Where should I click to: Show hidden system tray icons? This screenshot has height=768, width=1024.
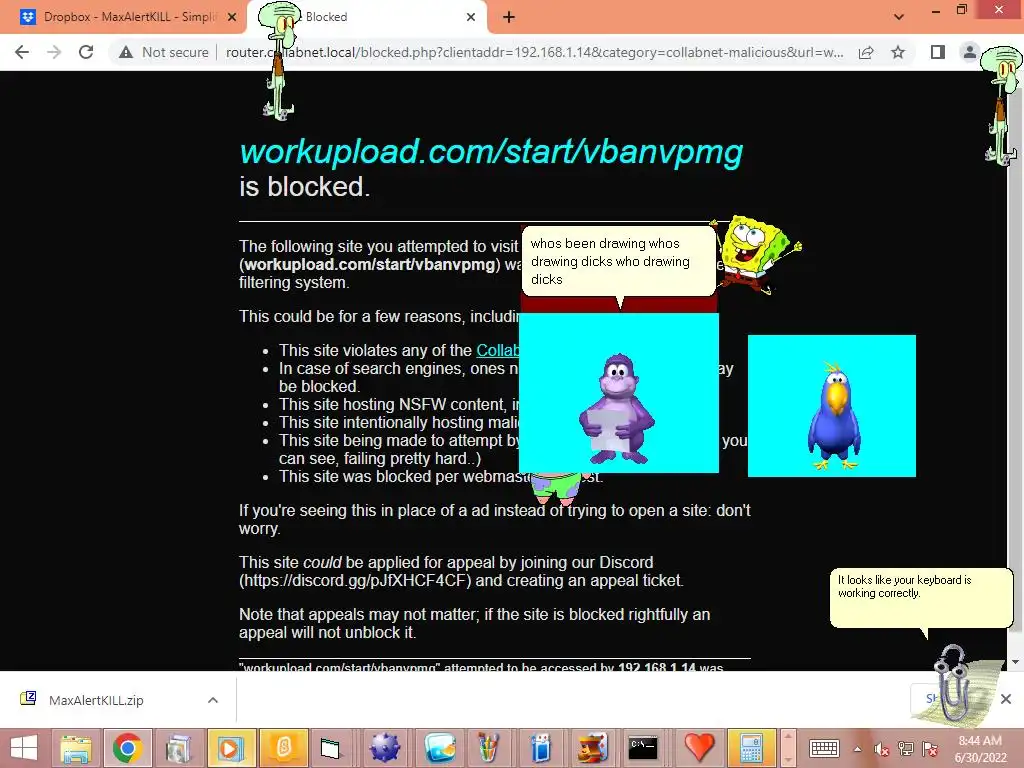tap(857, 749)
